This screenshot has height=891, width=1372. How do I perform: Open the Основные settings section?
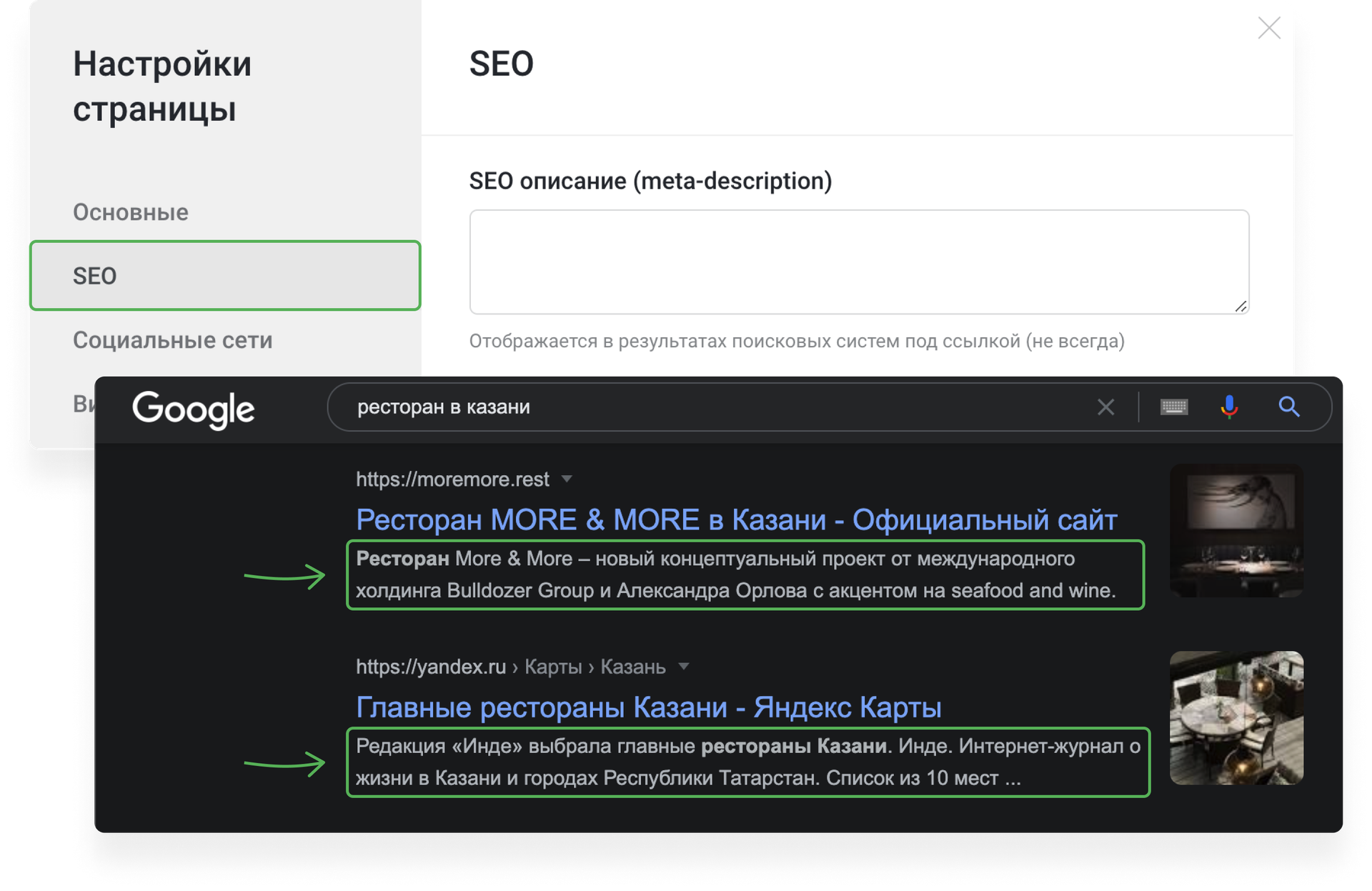click(x=130, y=212)
